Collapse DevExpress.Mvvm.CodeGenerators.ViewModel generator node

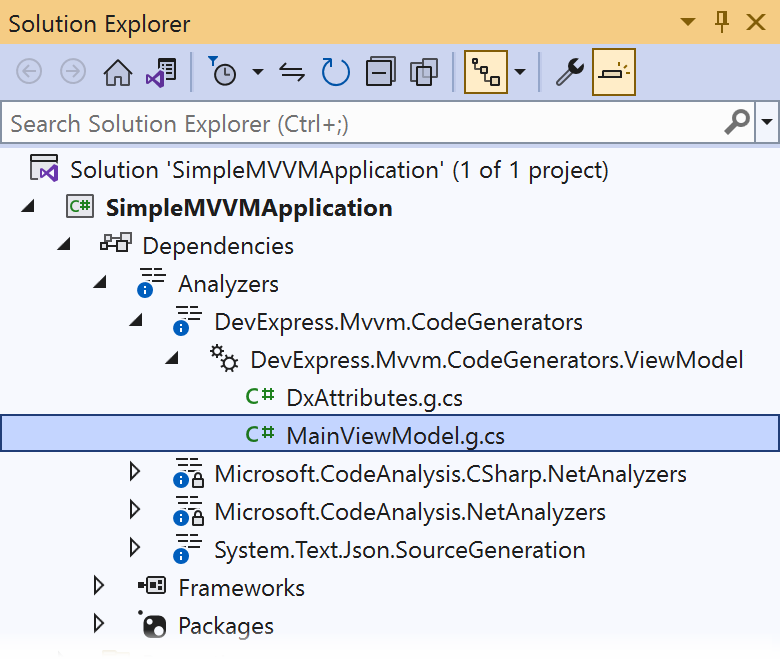coord(172,358)
